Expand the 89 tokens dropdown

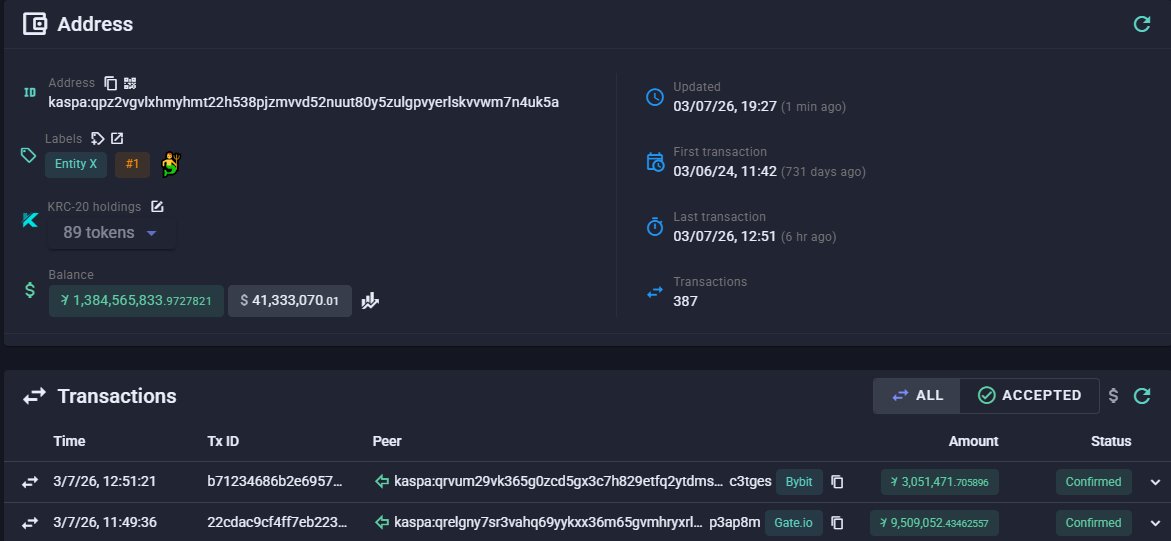pyautogui.click(x=111, y=232)
